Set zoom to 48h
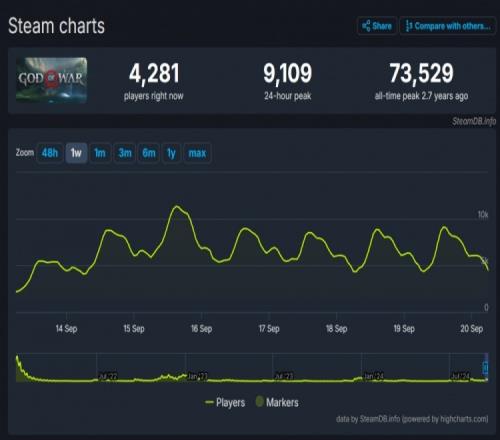The height and width of the screenshot is (440, 500). [50, 153]
